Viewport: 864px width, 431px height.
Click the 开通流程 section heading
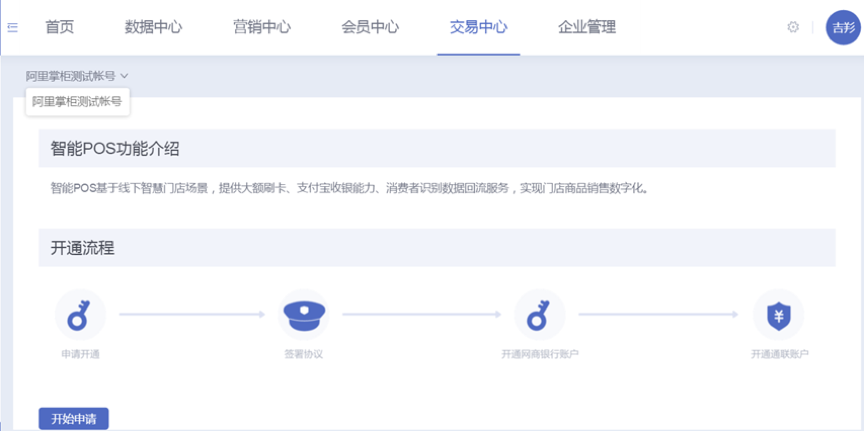pyautogui.click(x=83, y=248)
